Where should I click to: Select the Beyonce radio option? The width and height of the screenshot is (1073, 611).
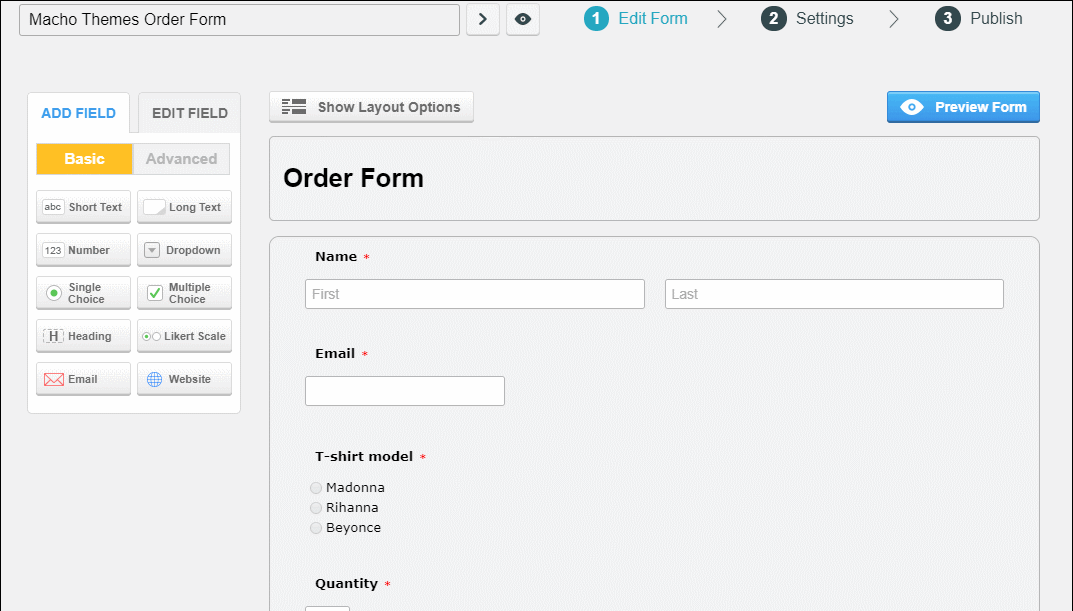315,528
